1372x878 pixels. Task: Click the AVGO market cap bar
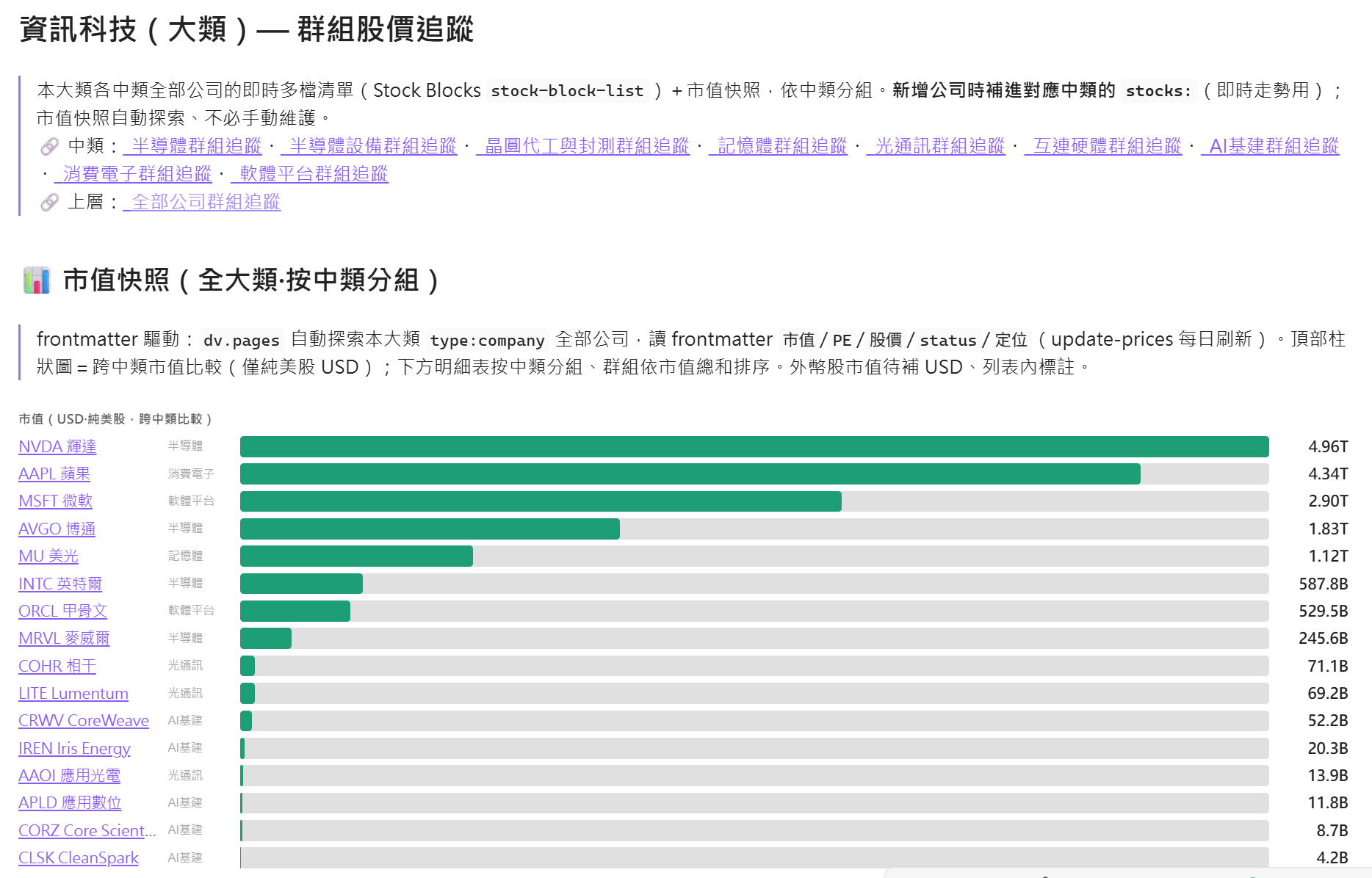click(x=430, y=529)
